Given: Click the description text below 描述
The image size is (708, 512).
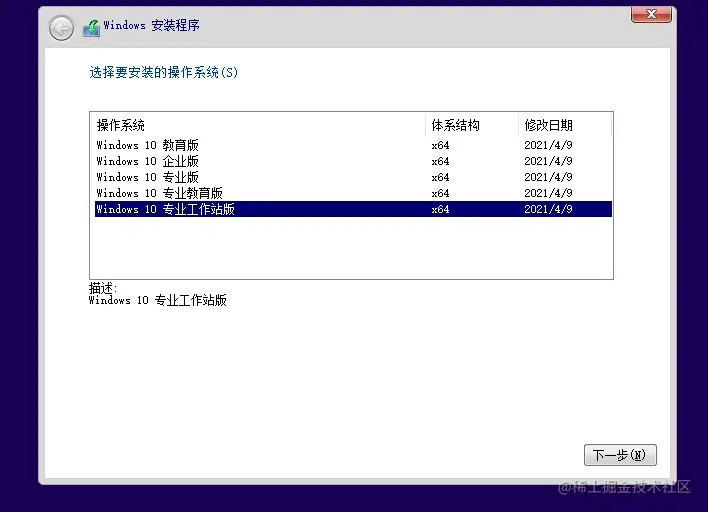Looking at the screenshot, I should point(158,300).
